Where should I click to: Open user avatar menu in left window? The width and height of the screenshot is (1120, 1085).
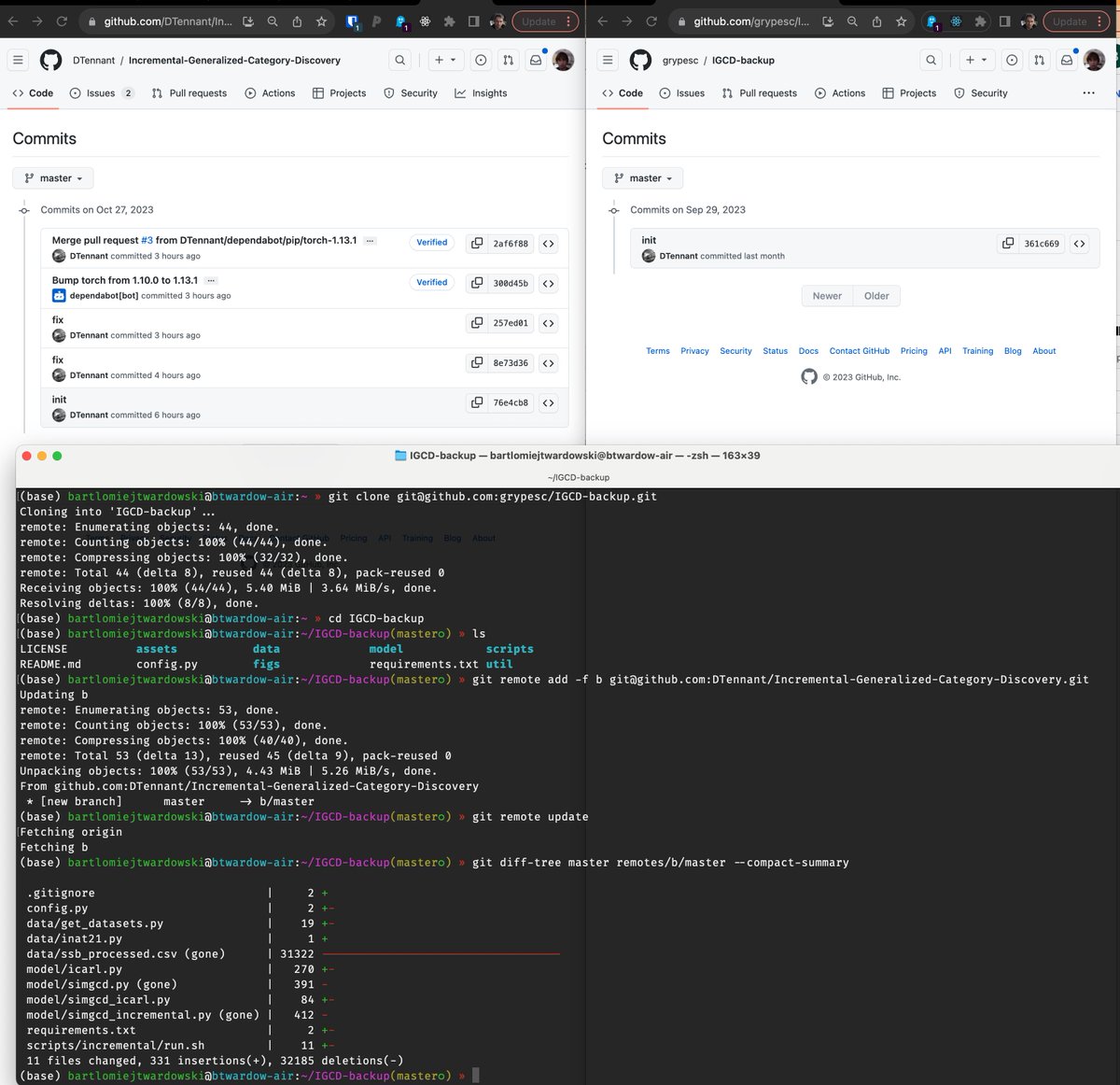coord(563,60)
